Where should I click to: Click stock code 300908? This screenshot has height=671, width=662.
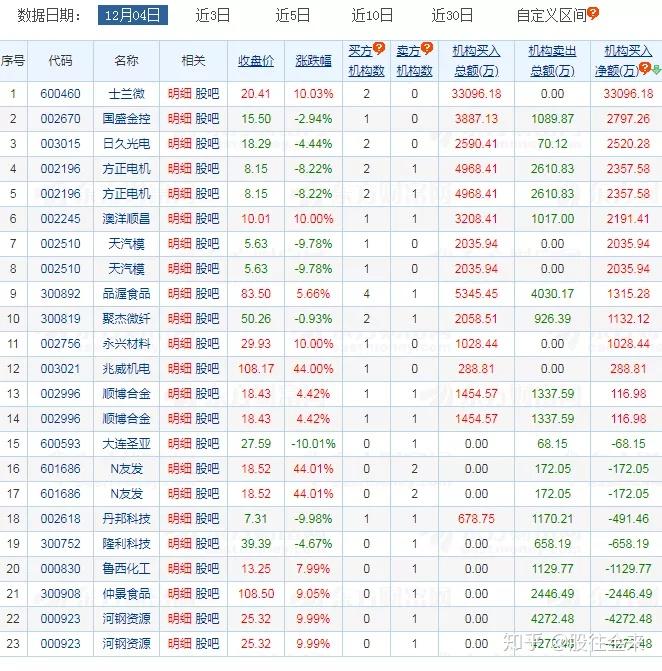[60, 594]
